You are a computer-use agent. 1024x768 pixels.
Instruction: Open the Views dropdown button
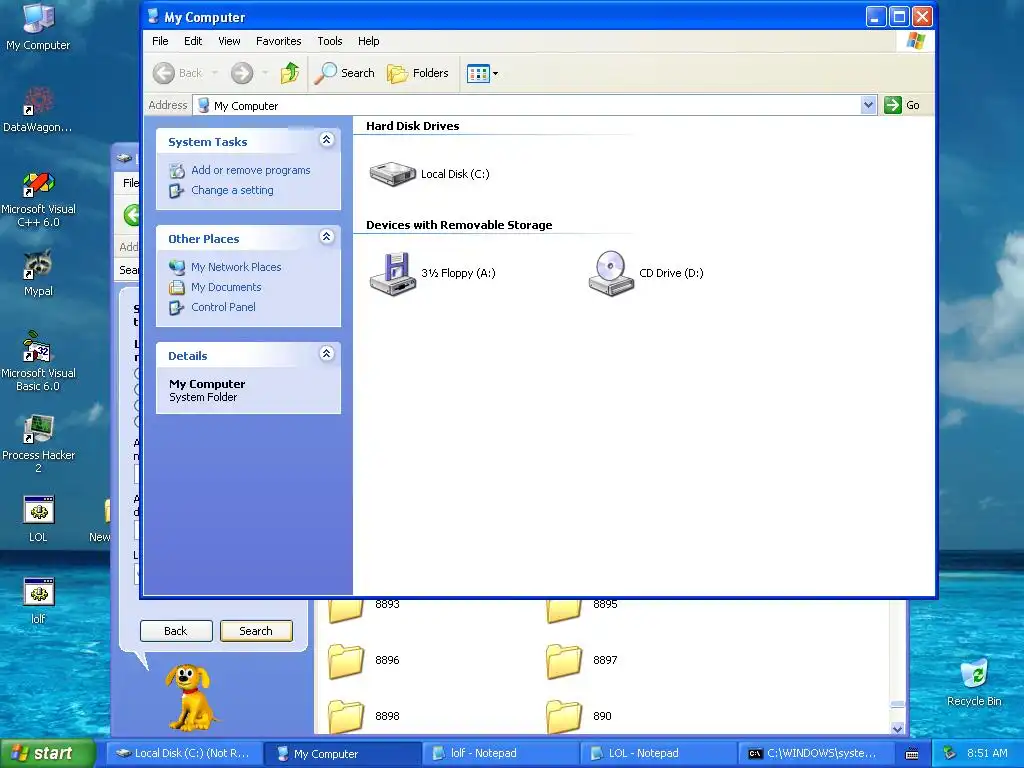pos(483,73)
